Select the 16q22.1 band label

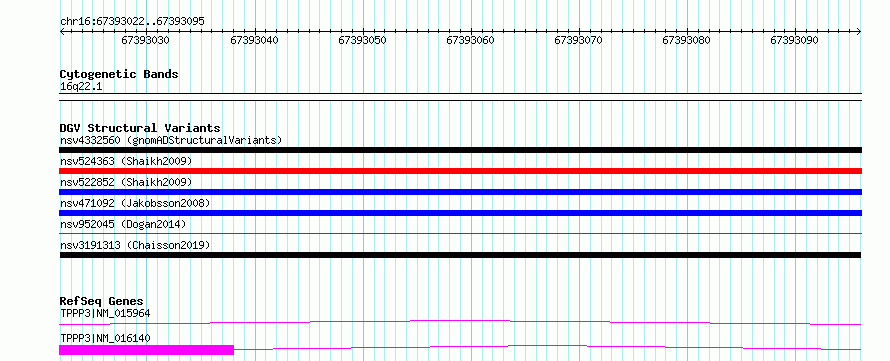point(81,87)
